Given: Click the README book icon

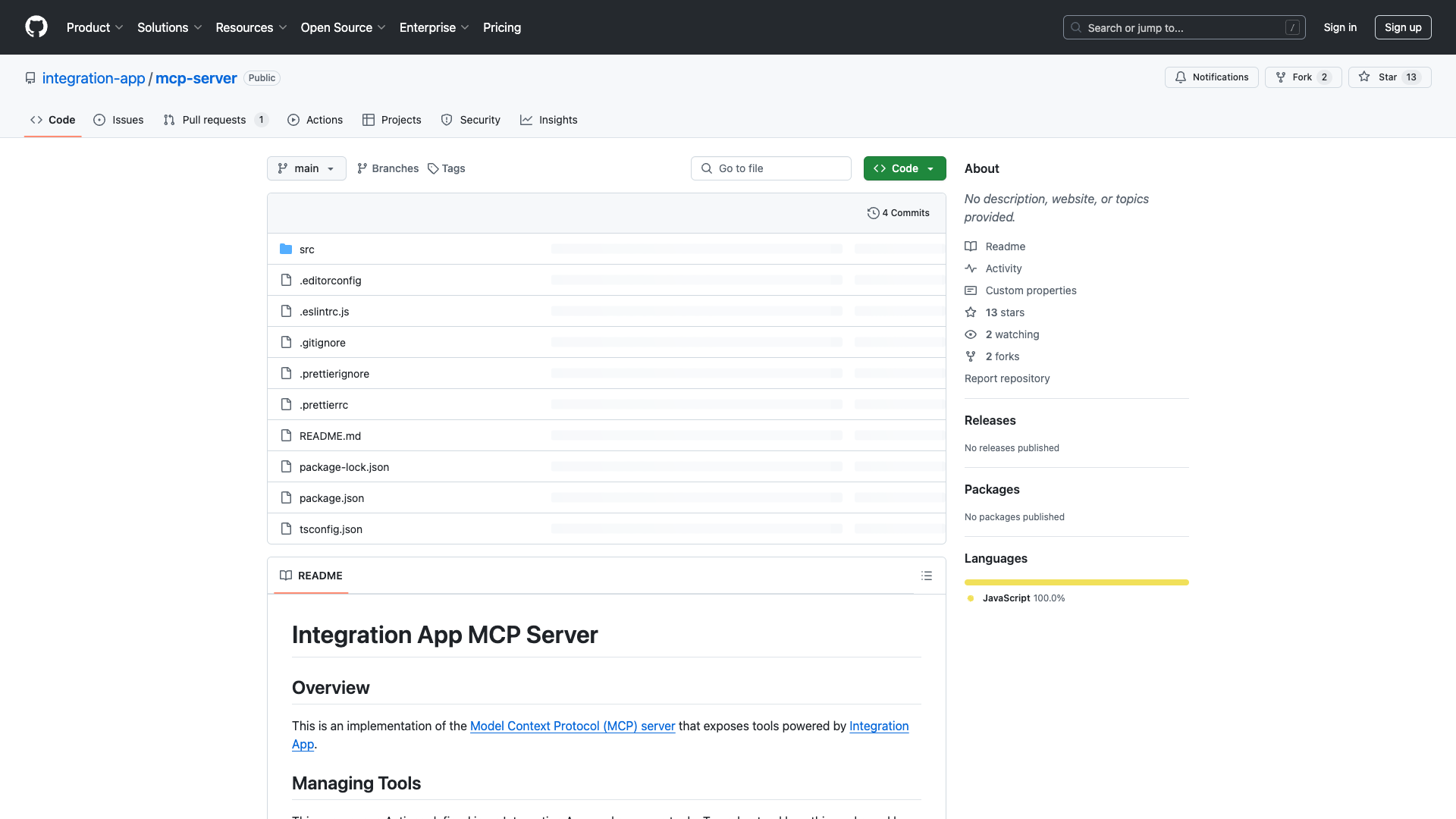Looking at the screenshot, I should click(x=286, y=576).
